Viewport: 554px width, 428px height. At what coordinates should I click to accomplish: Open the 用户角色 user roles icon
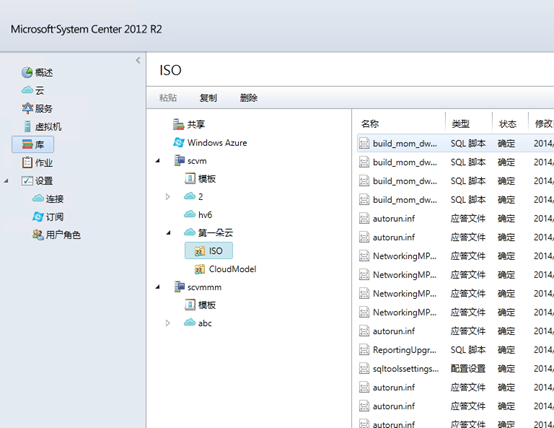(x=38, y=234)
